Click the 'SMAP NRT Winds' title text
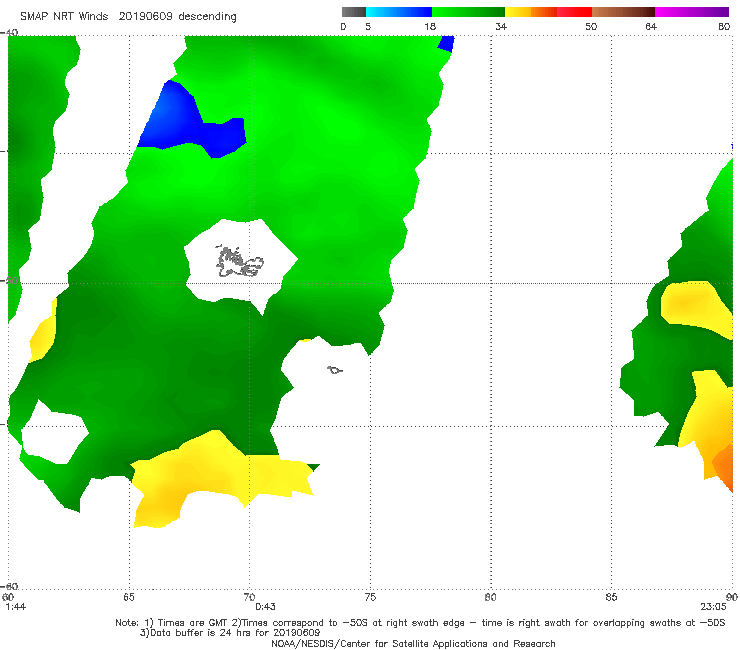 point(64,16)
